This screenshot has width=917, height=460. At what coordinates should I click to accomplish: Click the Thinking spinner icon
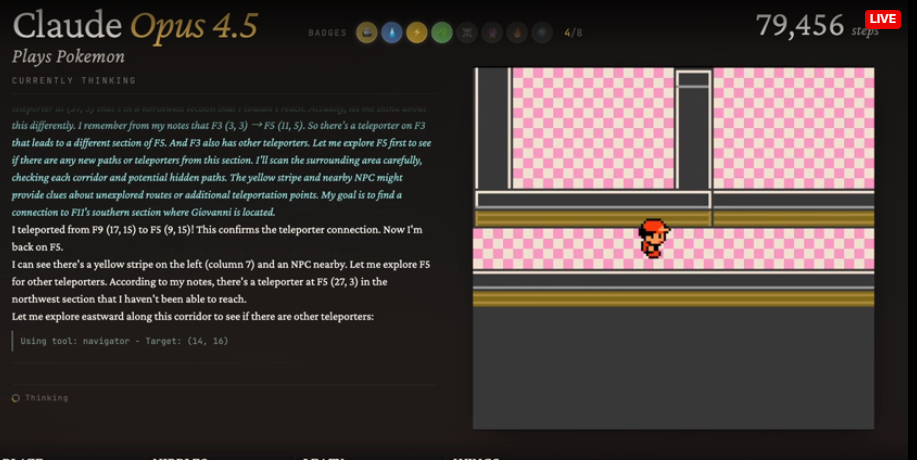click(16, 398)
